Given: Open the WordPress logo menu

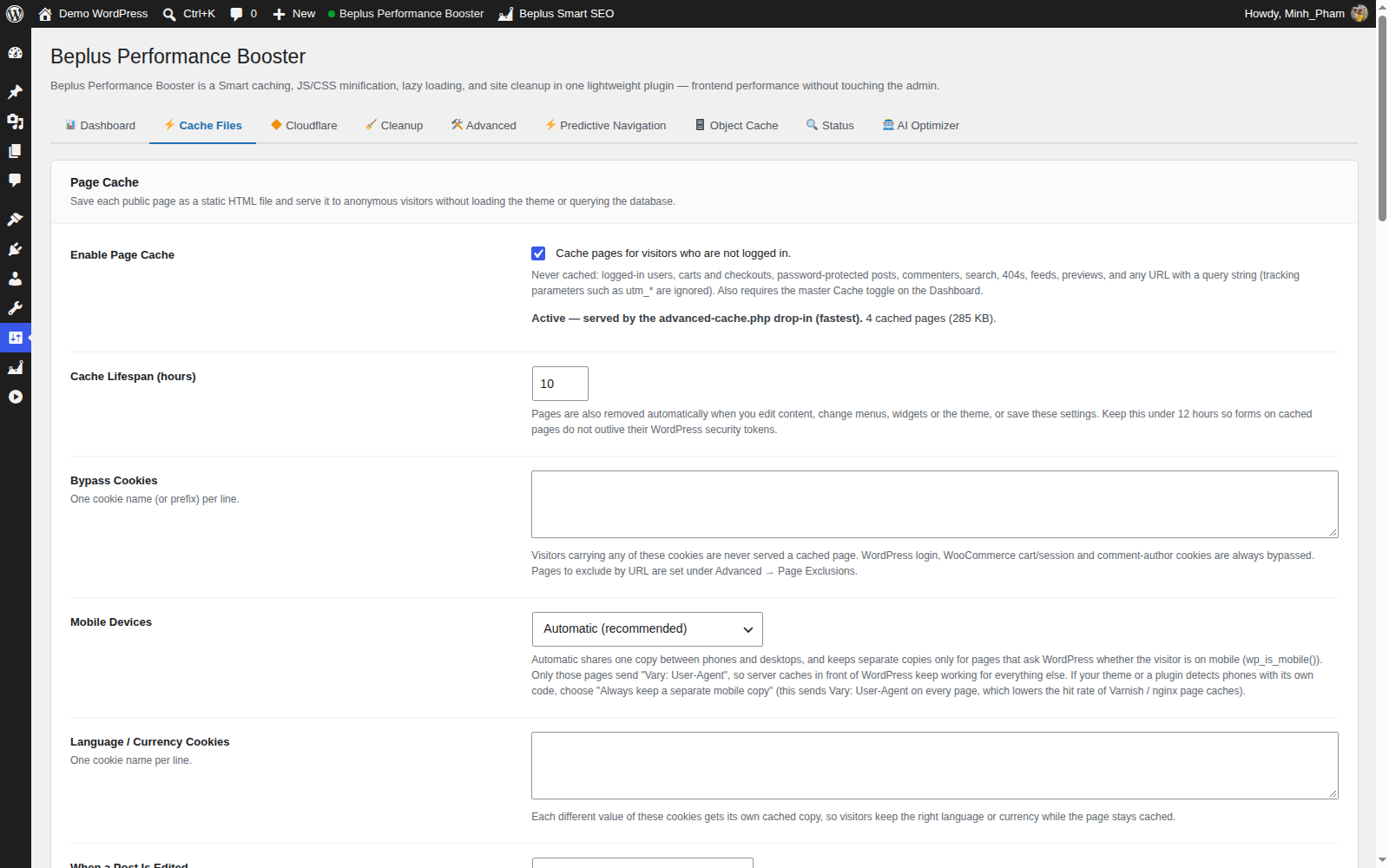Looking at the screenshot, I should pos(15,14).
